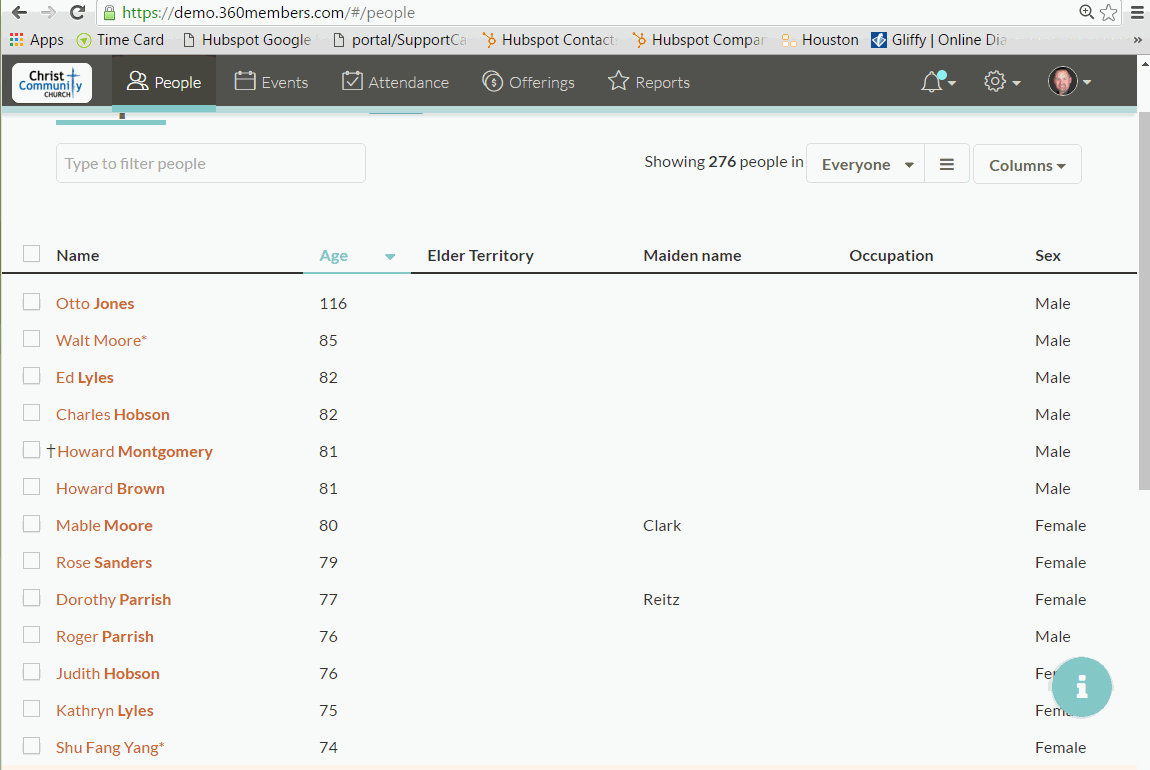Open the list view hamburger button
The image size is (1150, 770).
947,164
